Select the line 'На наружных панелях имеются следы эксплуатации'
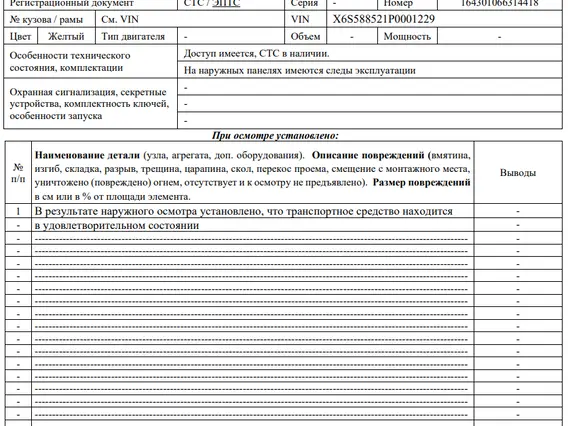The image size is (568, 426). coord(300,70)
